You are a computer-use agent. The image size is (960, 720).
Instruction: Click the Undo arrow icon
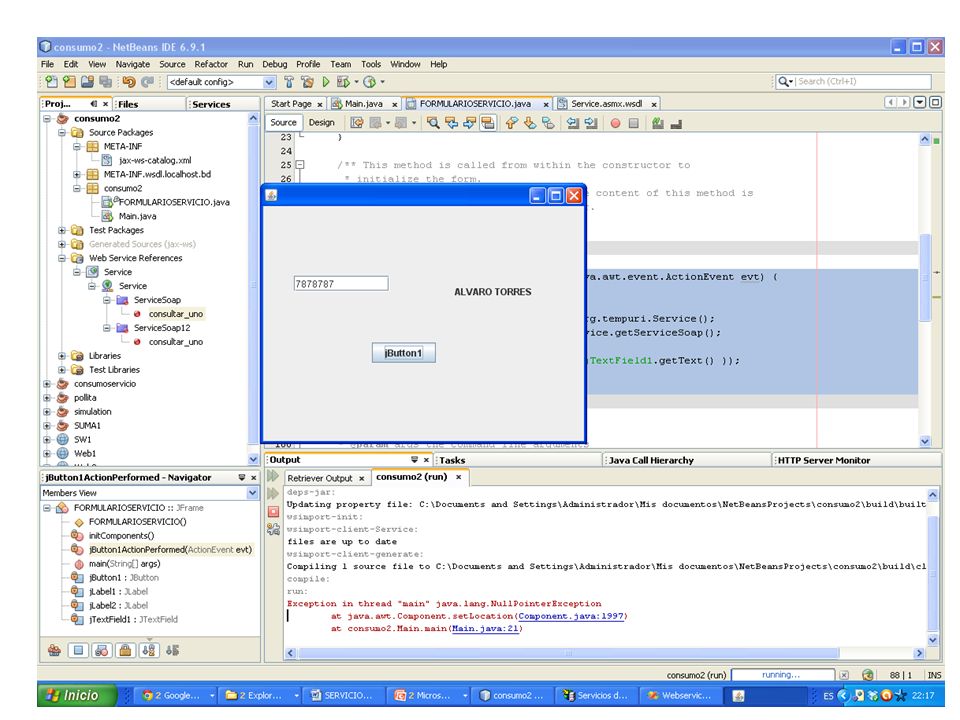point(129,81)
